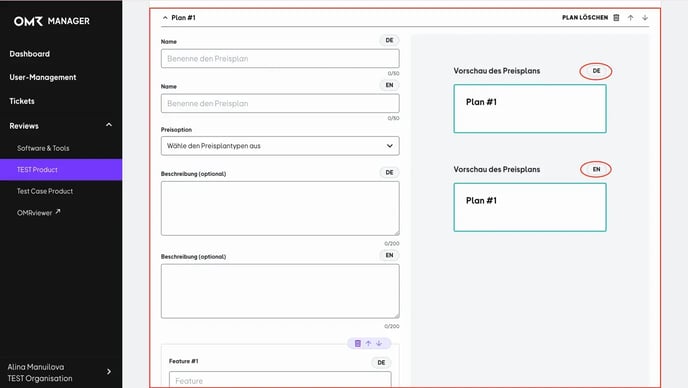Click EN badge of Beschreibung field

click(389, 255)
